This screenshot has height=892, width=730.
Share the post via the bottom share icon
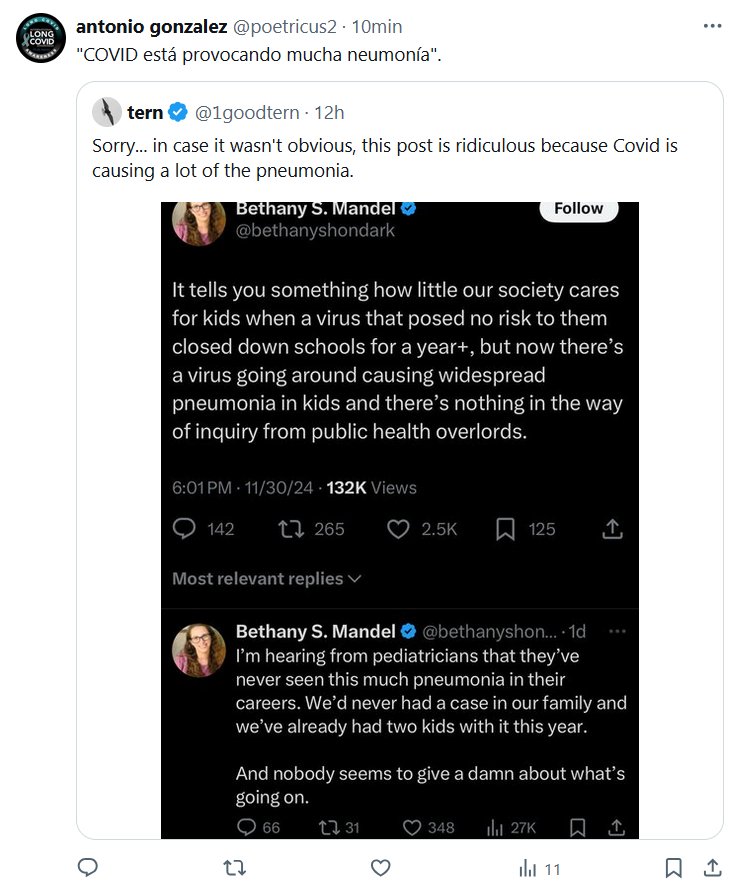(712, 868)
